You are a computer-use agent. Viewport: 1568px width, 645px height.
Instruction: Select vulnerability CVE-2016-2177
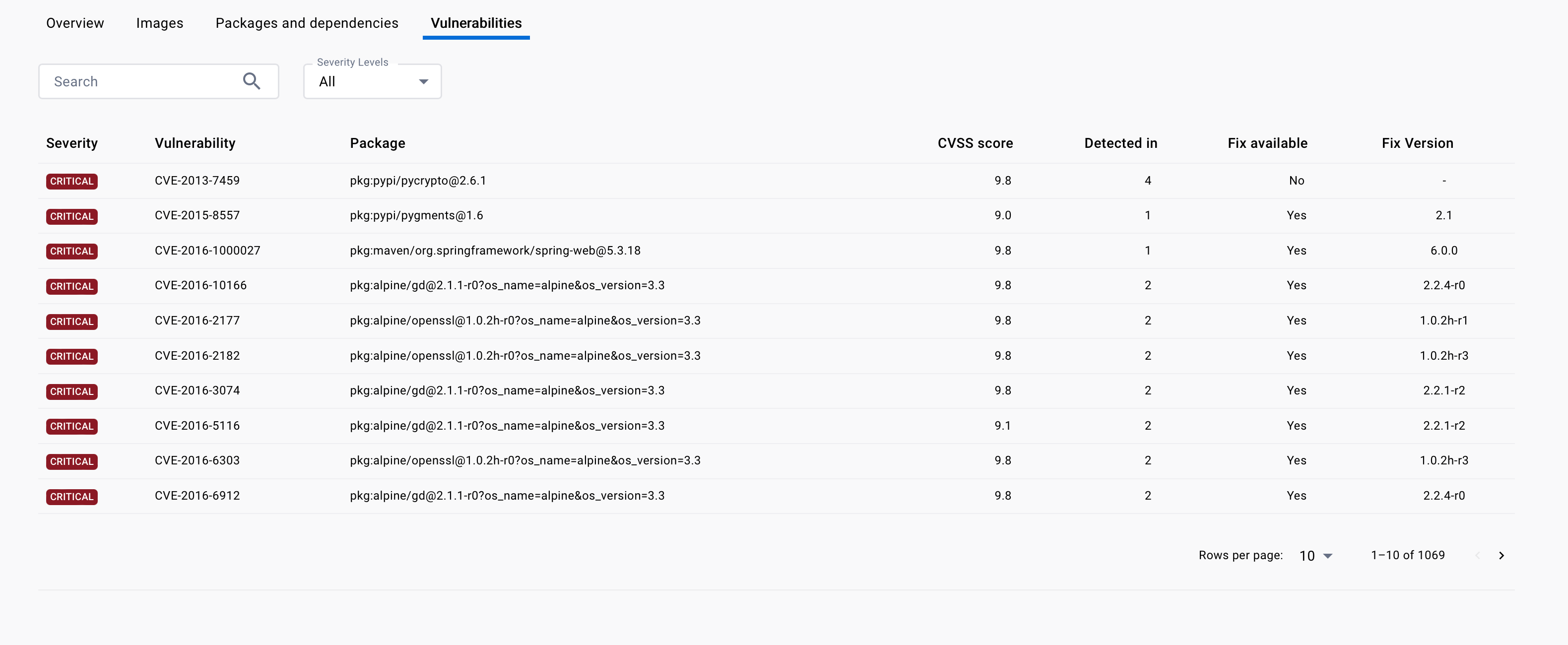click(x=197, y=321)
